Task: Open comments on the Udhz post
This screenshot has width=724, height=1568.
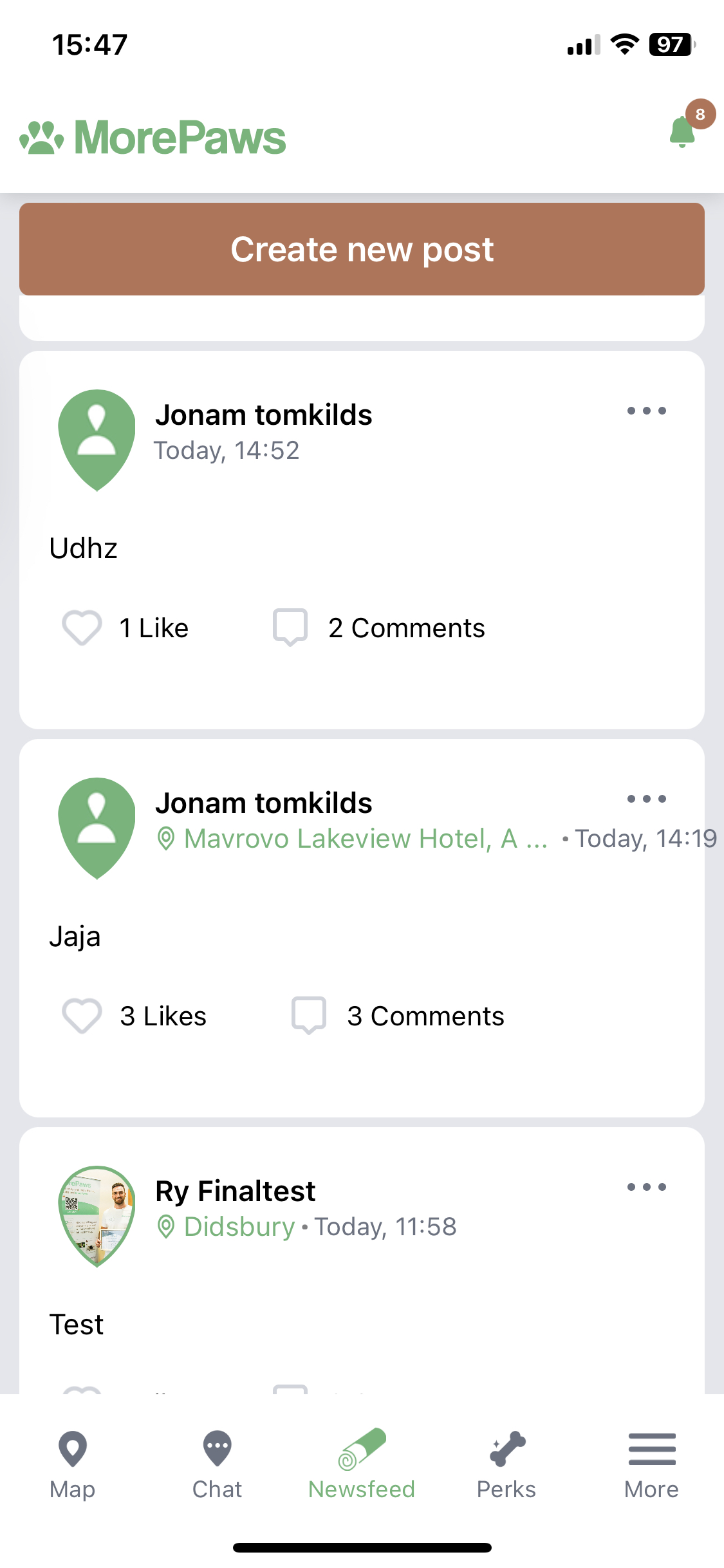Action: click(290, 627)
